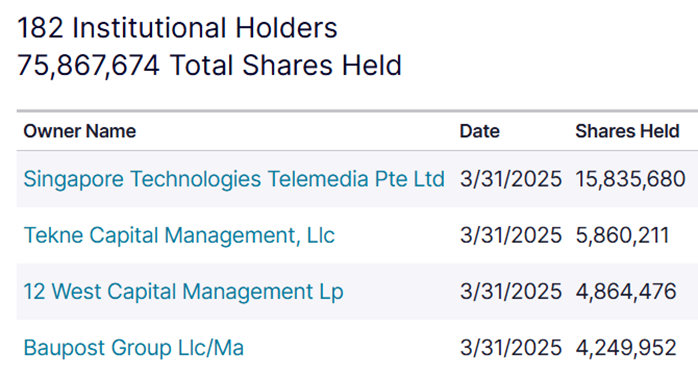Click the Total Shares Held text

click(x=285, y=65)
